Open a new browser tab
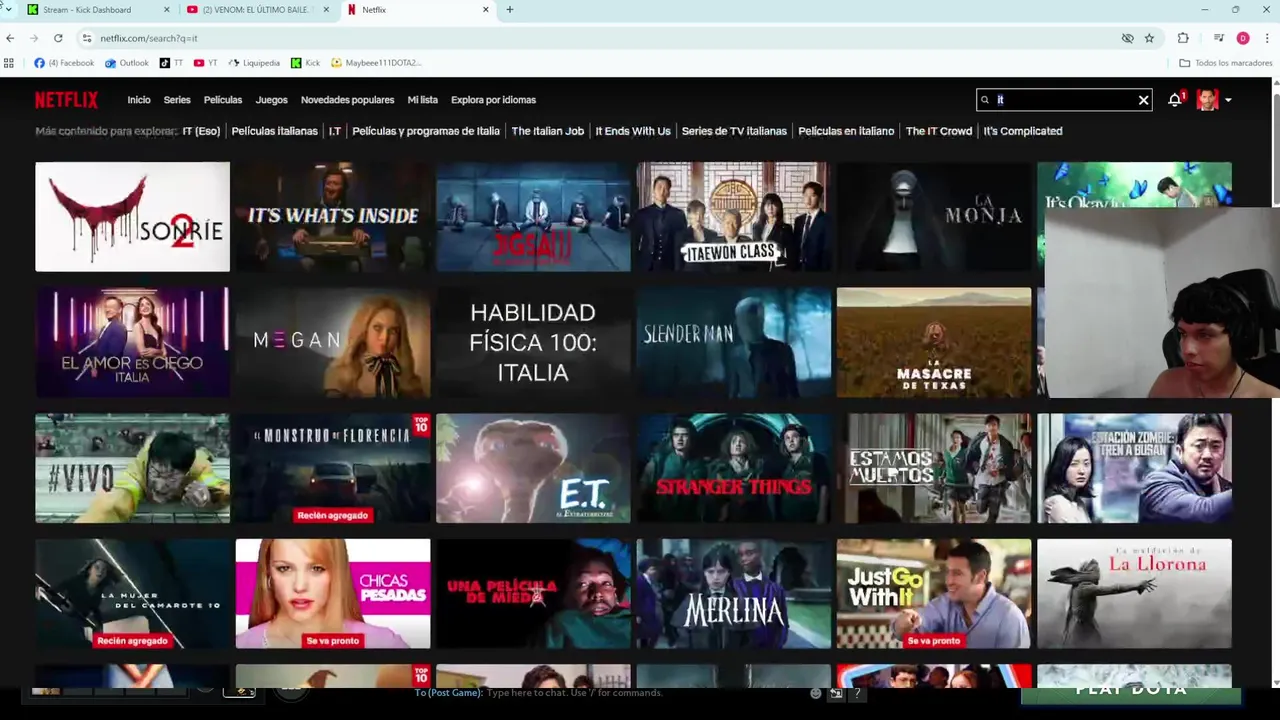 (510, 10)
